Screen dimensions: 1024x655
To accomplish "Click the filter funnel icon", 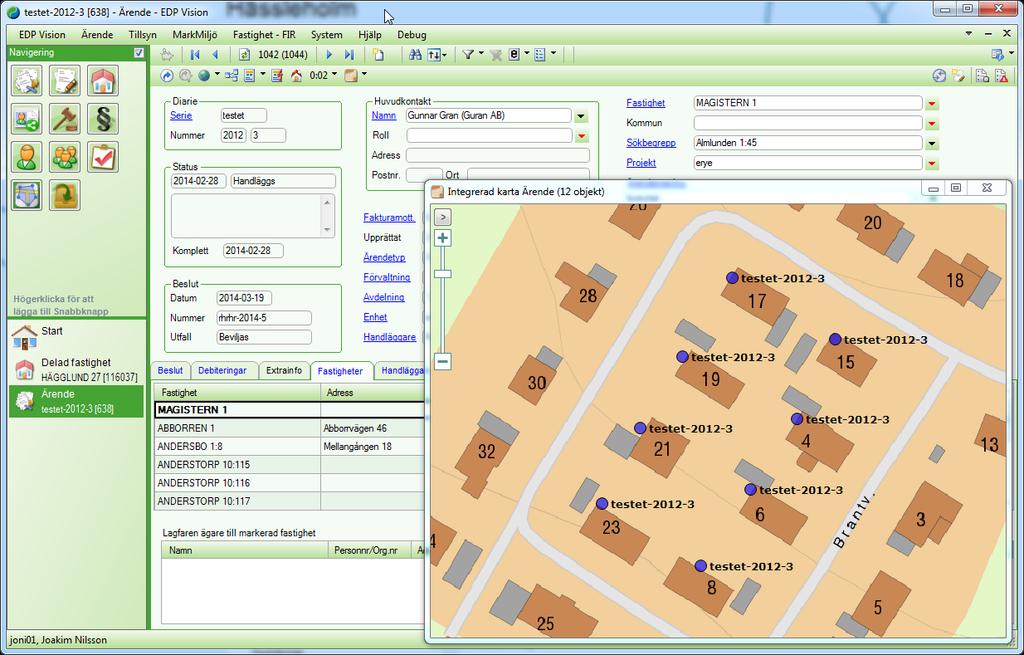I will 468,55.
